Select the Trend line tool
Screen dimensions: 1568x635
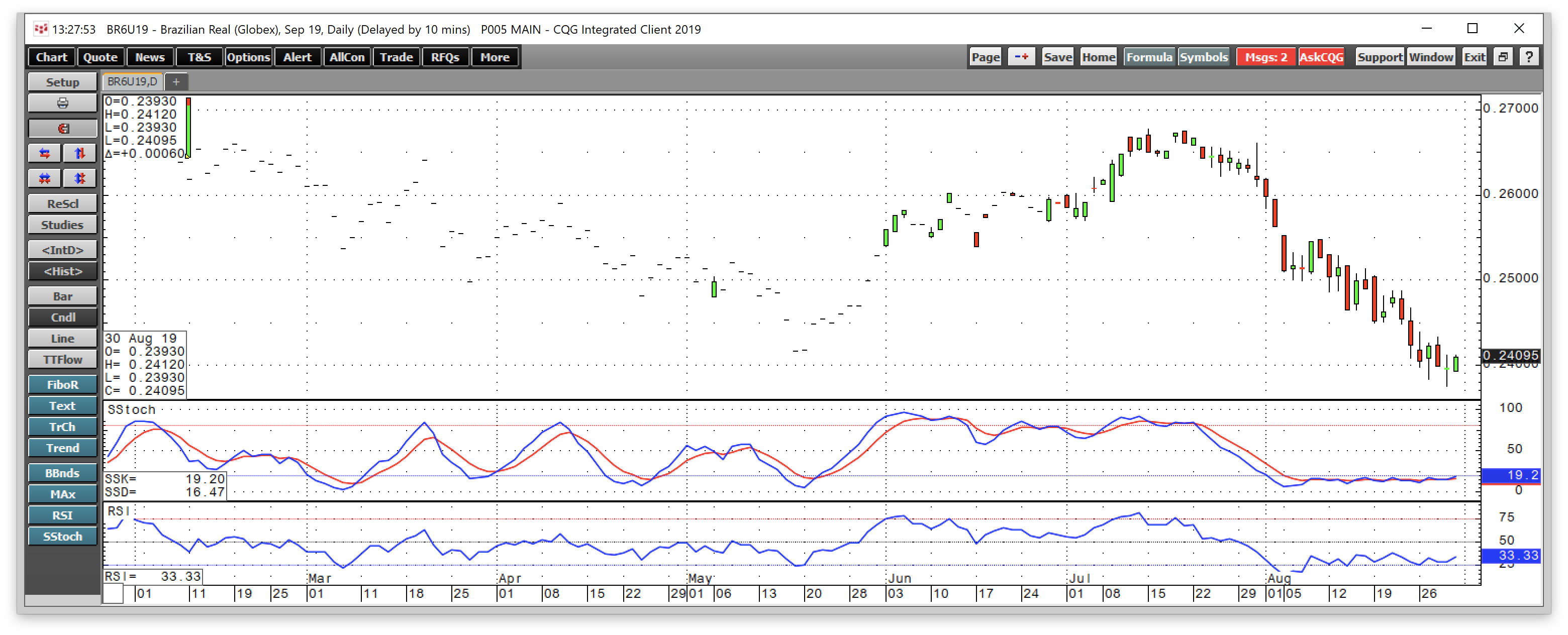(62, 448)
